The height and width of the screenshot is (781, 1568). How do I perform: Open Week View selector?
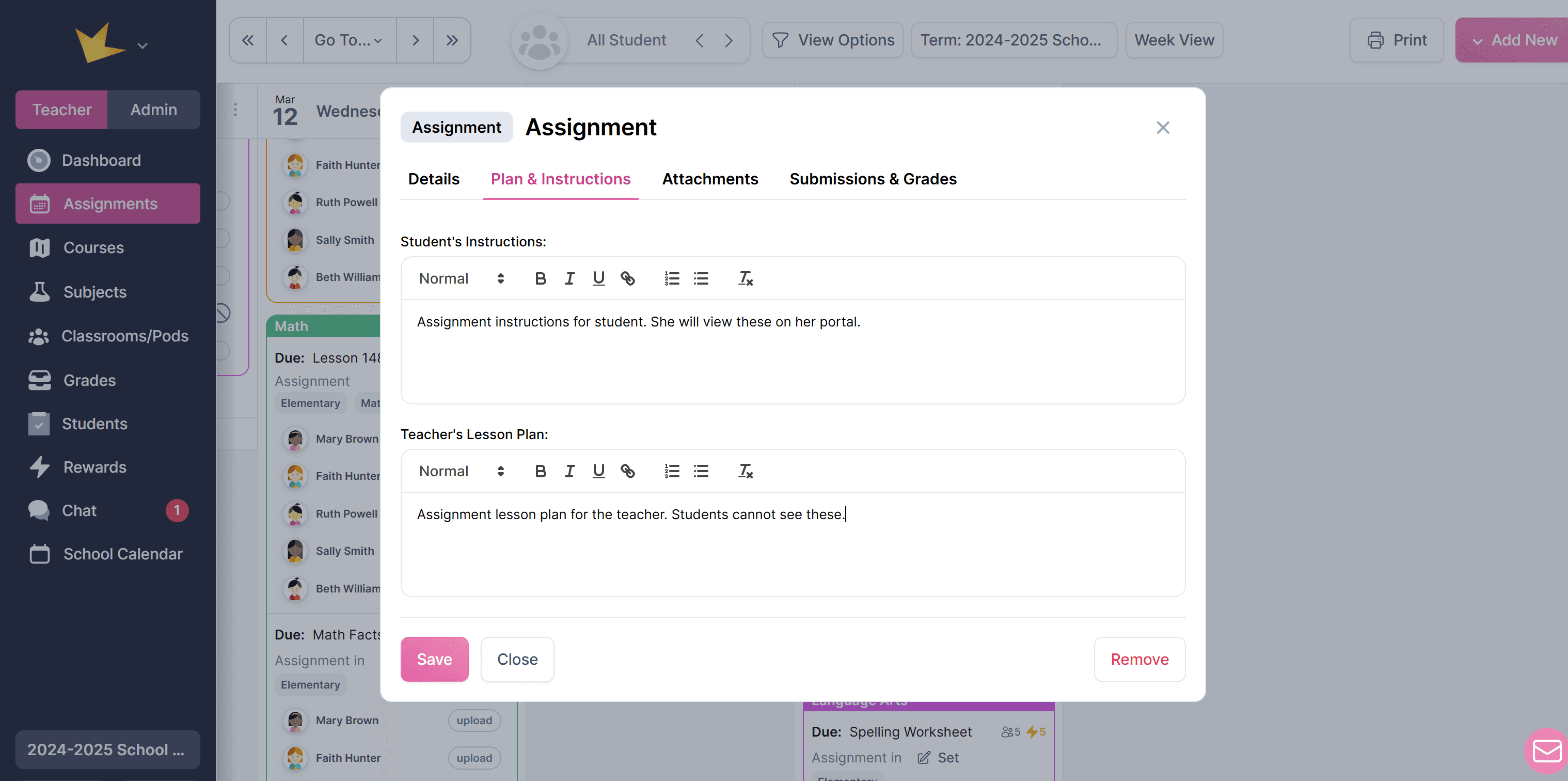click(1174, 40)
